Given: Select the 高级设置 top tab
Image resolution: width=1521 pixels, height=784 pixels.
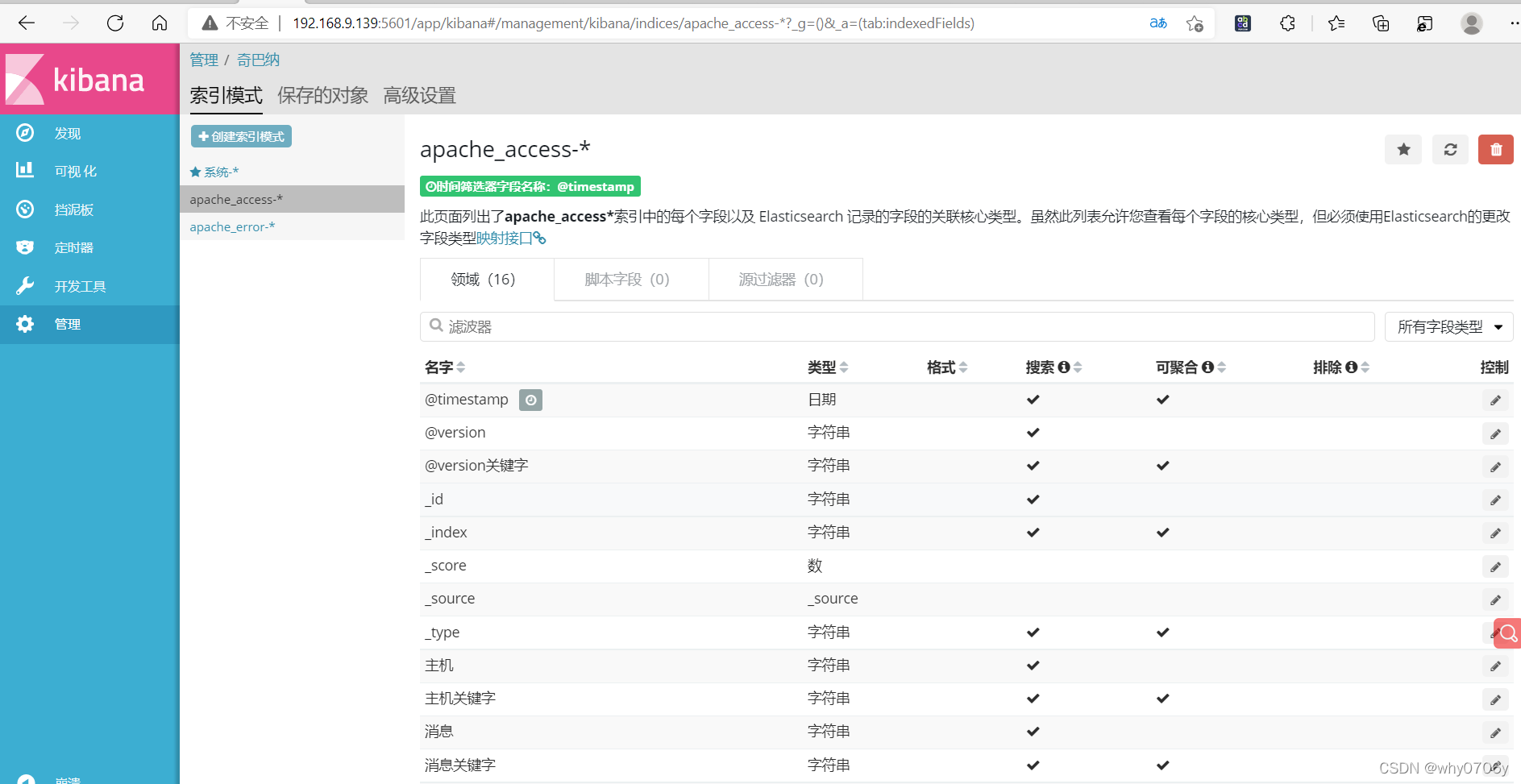Looking at the screenshot, I should click(x=419, y=96).
